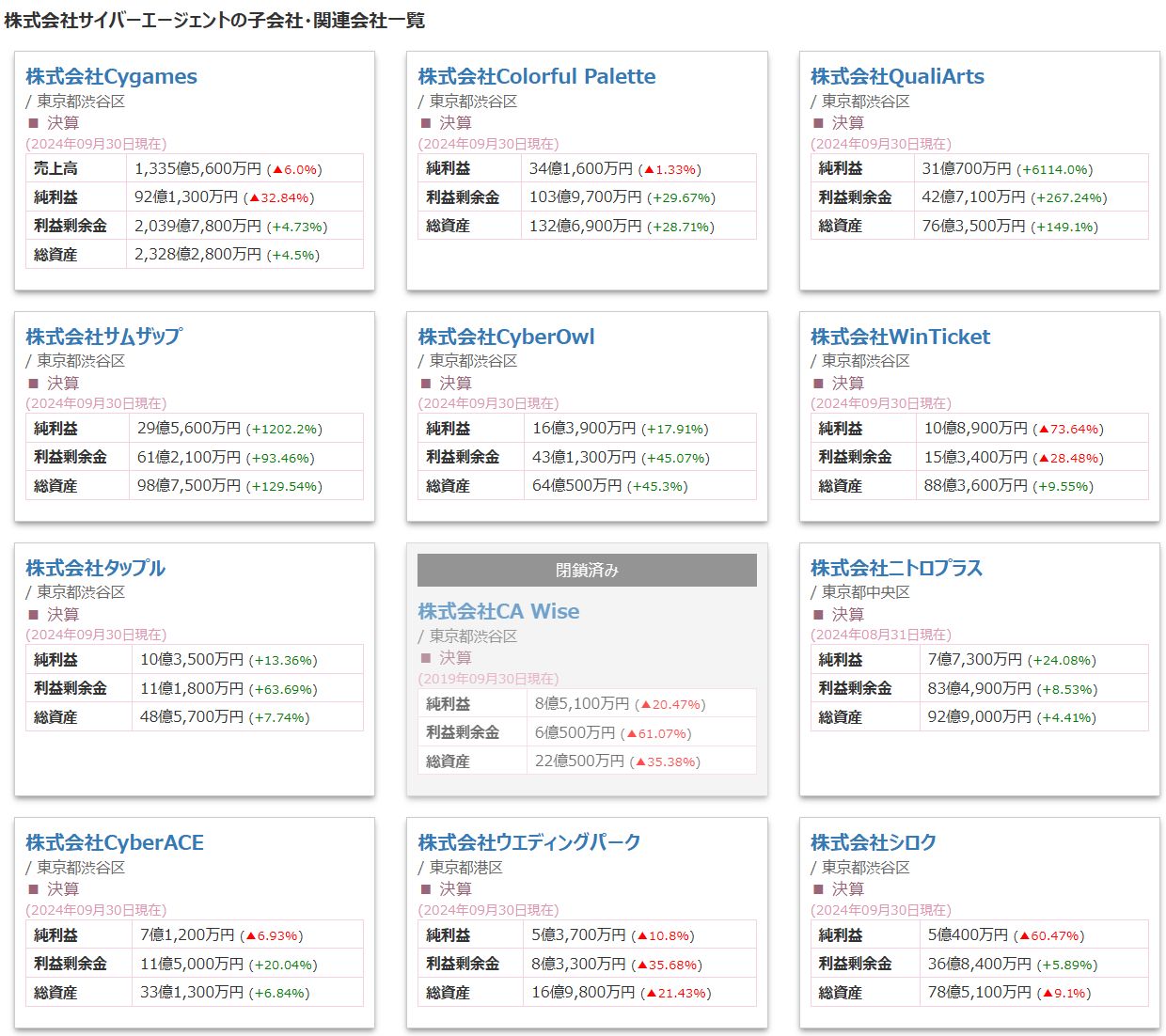Select the 株式会社シロク company link

click(873, 842)
